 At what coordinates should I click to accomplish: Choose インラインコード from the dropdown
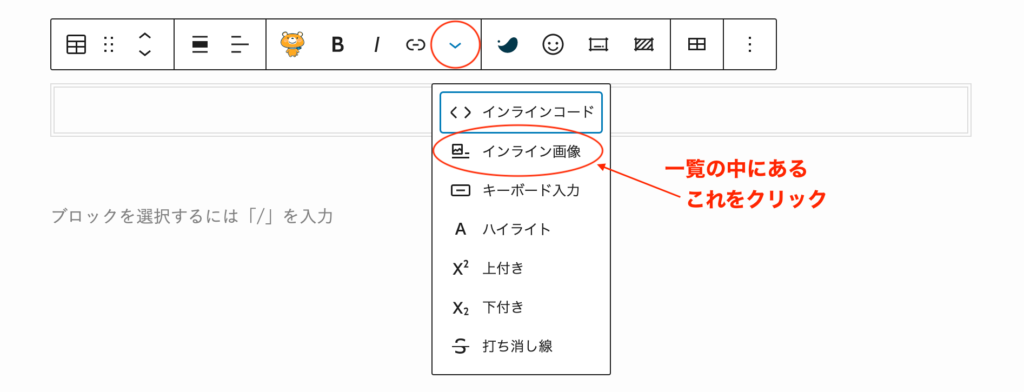click(x=521, y=112)
